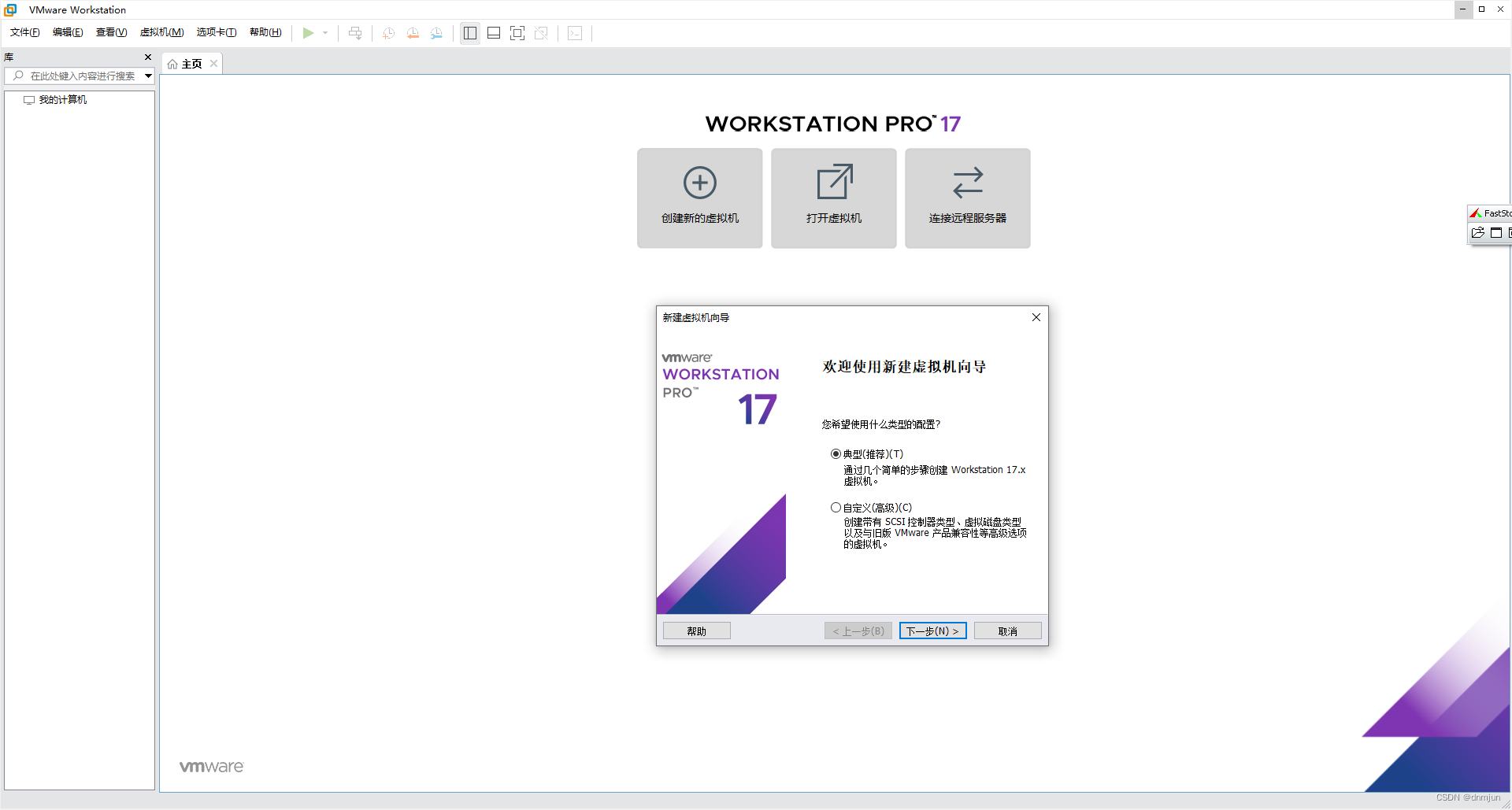Click the FastStone red-green logo icon
1512x810 pixels.
1476,213
